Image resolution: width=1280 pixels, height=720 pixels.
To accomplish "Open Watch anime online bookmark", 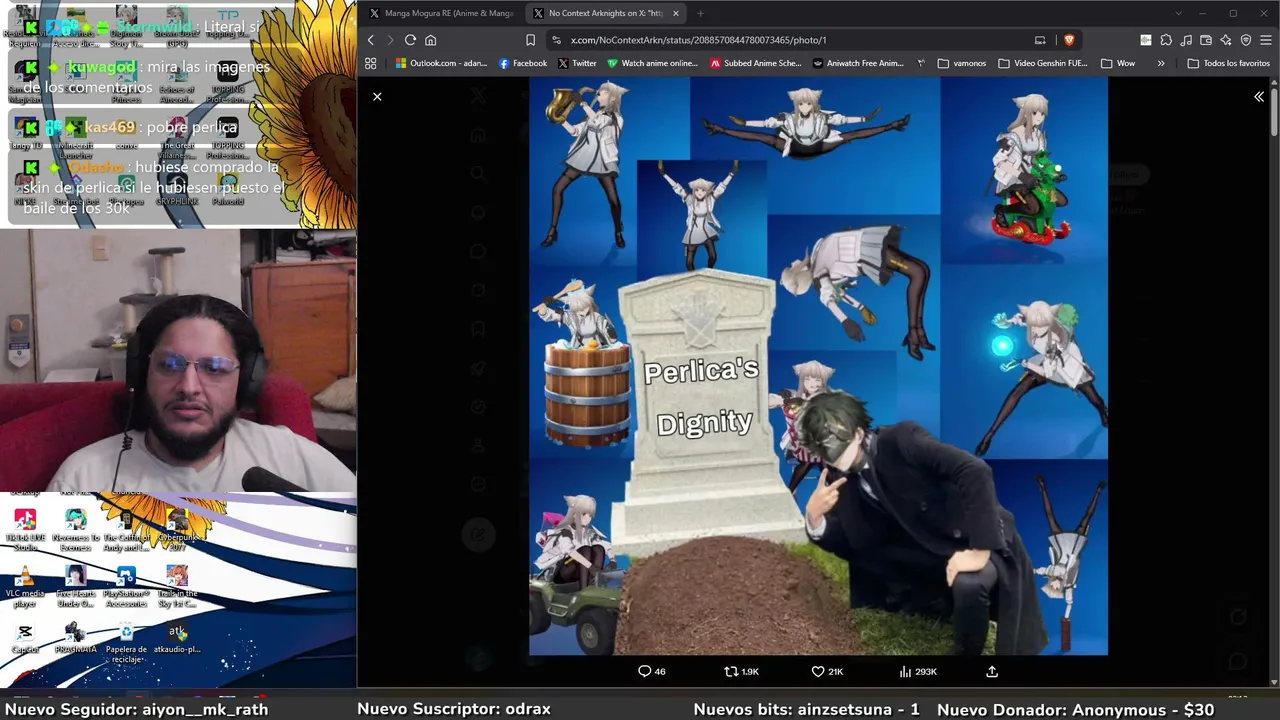I will 652,63.
